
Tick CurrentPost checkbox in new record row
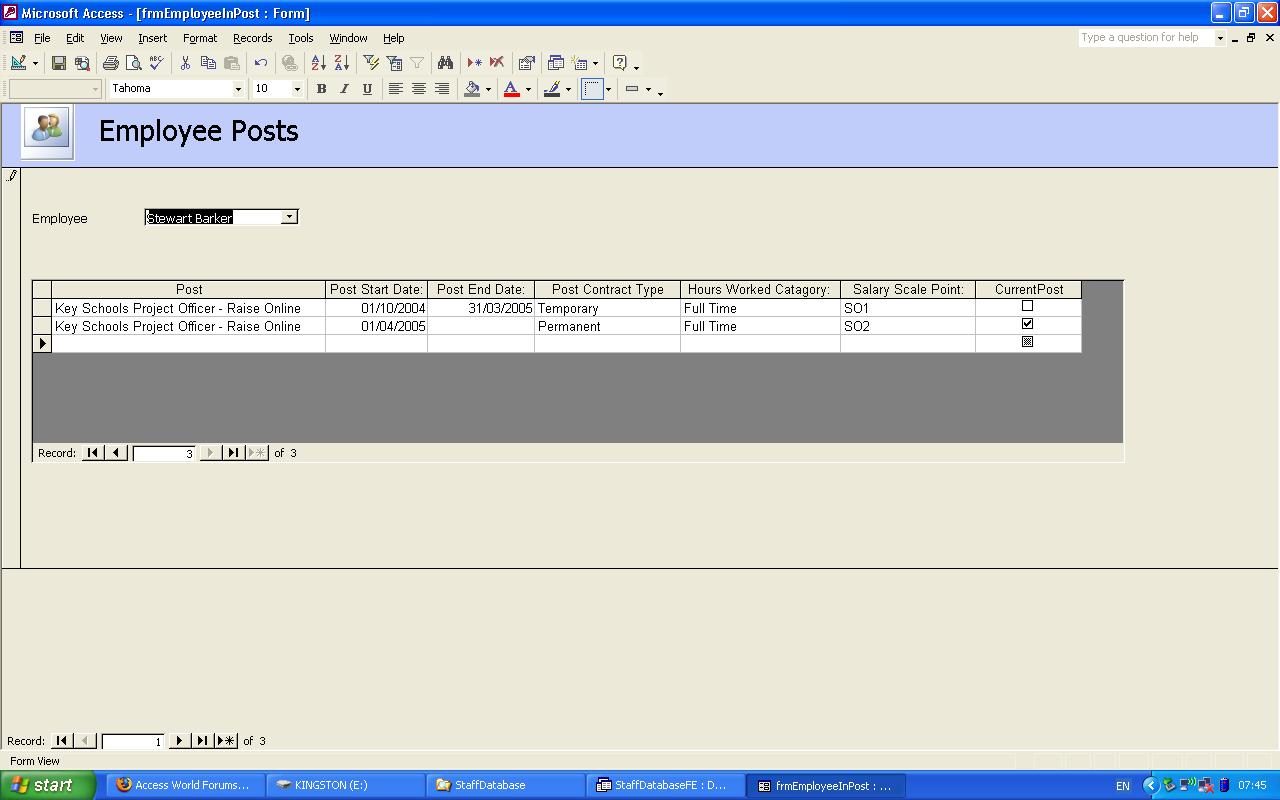tap(1027, 342)
